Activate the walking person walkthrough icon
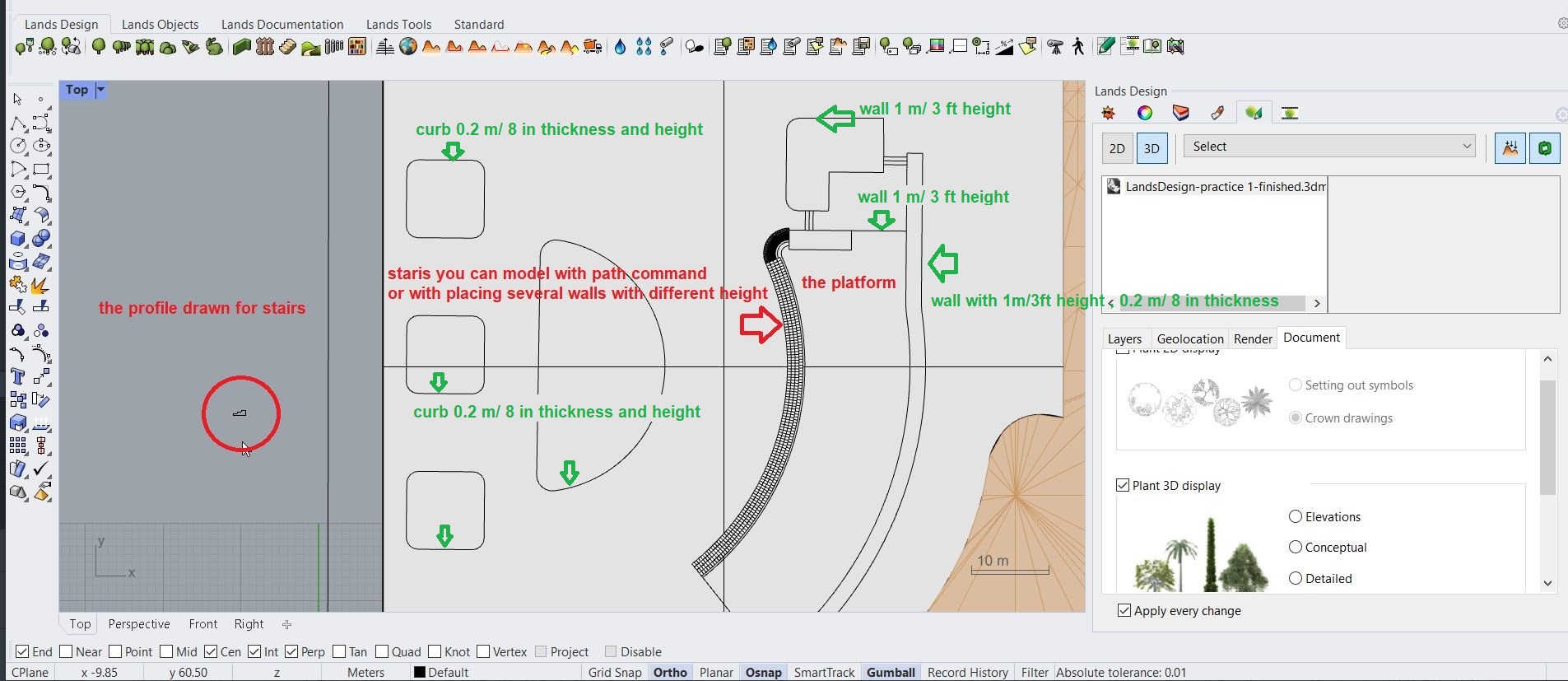The height and width of the screenshot is (681, 1568). click(1078, 46)
